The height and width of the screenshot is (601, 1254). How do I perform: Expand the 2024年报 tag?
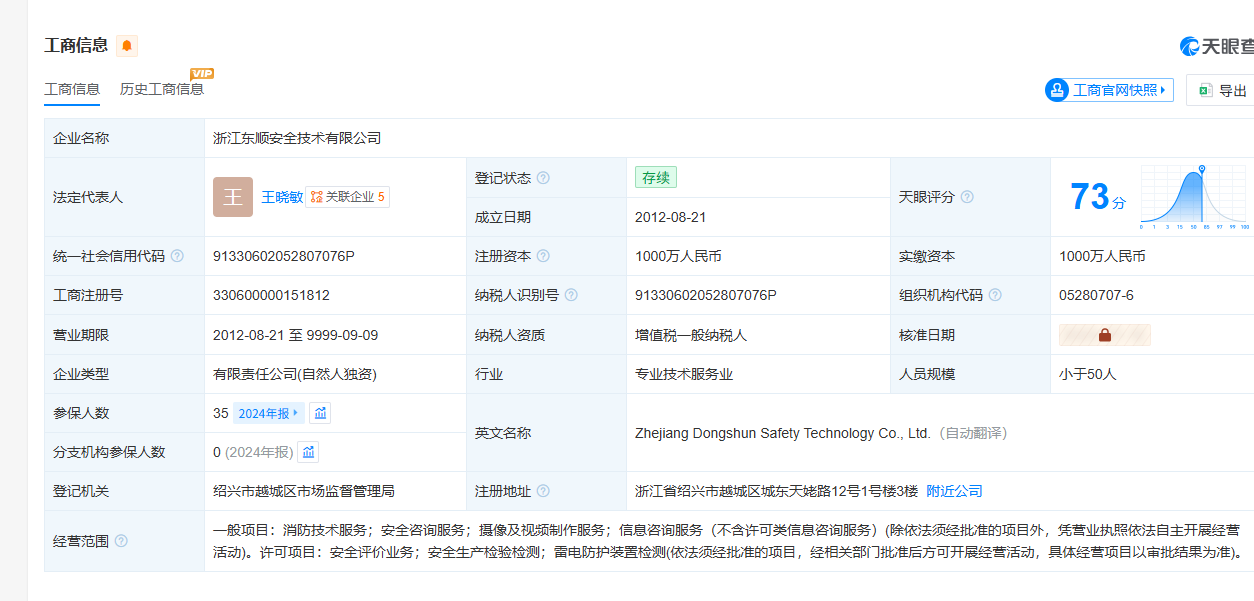click(x=268, y=413)
